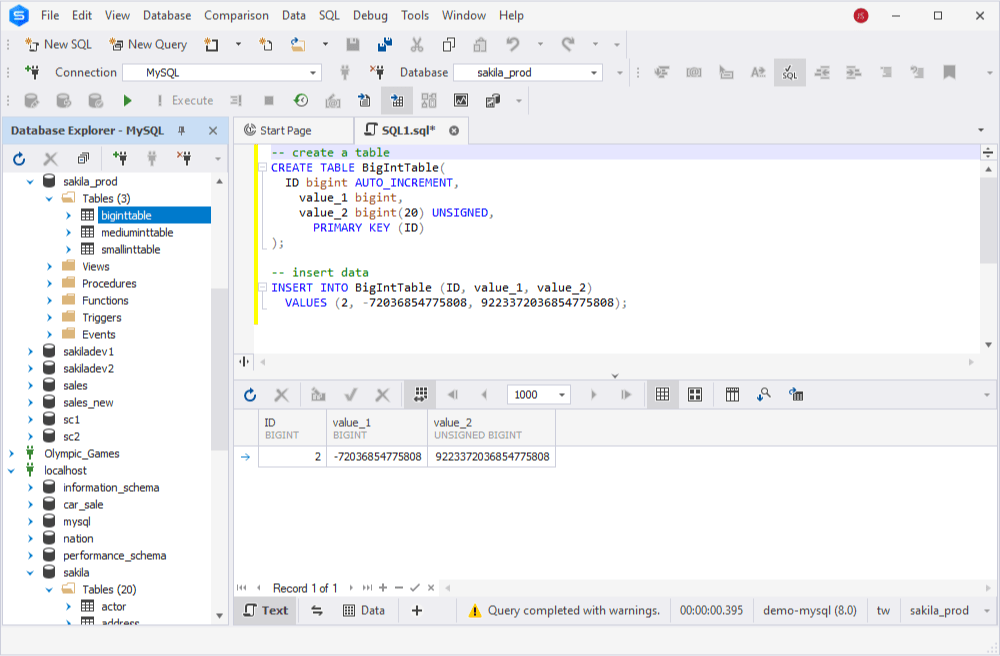Open the Database dropdown showing sakila_prod
1000x656 pixels.
[527, 72]
